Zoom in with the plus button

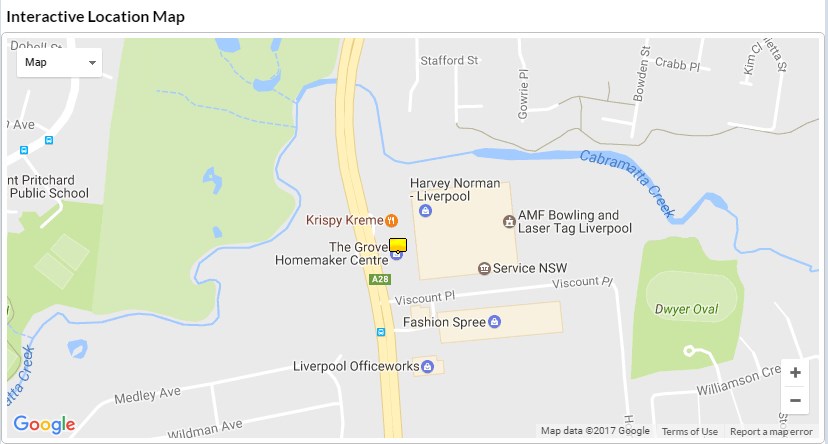tap(795, 373)
